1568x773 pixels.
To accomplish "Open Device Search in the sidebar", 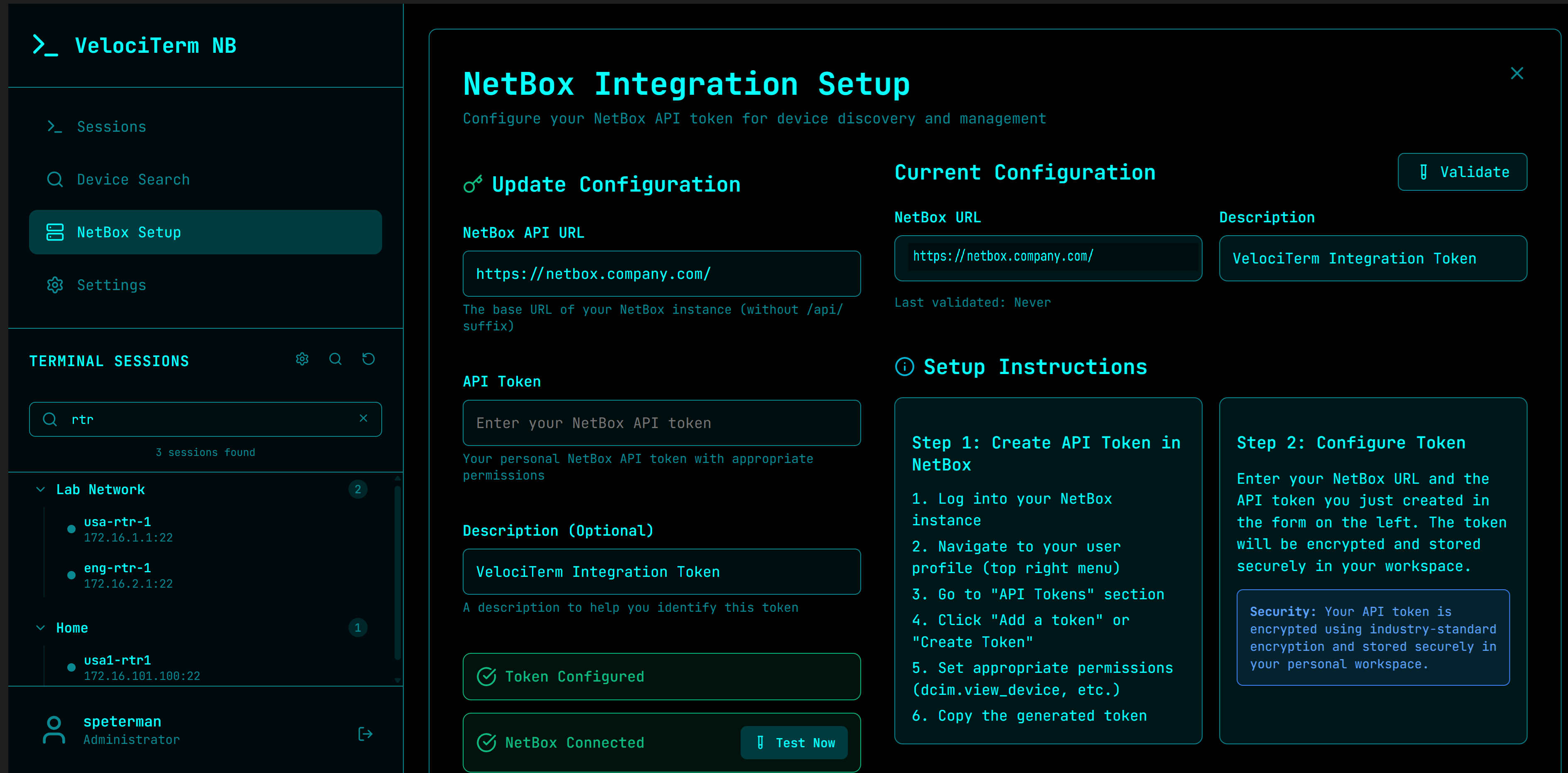I will (x=133, y=180).
